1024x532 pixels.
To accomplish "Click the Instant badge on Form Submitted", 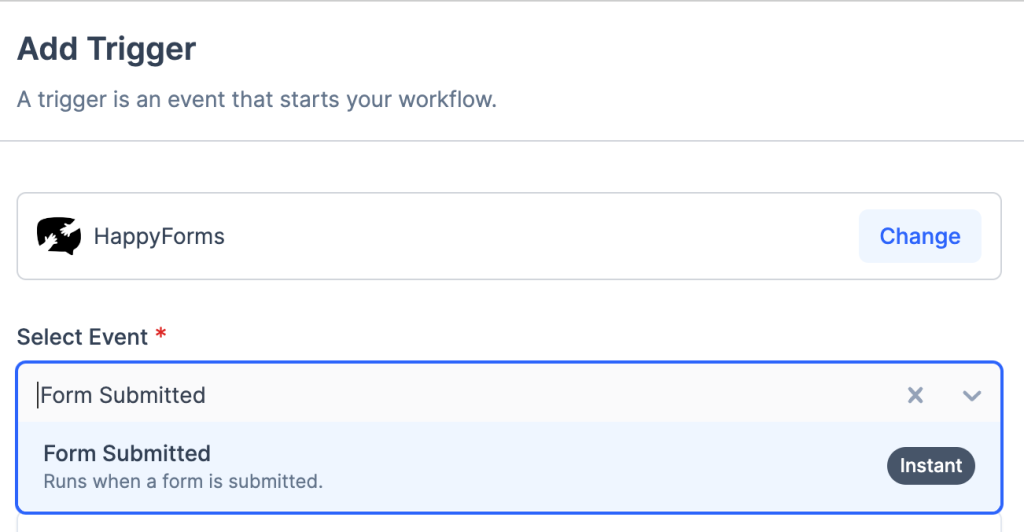I will (x=930, y=465).
